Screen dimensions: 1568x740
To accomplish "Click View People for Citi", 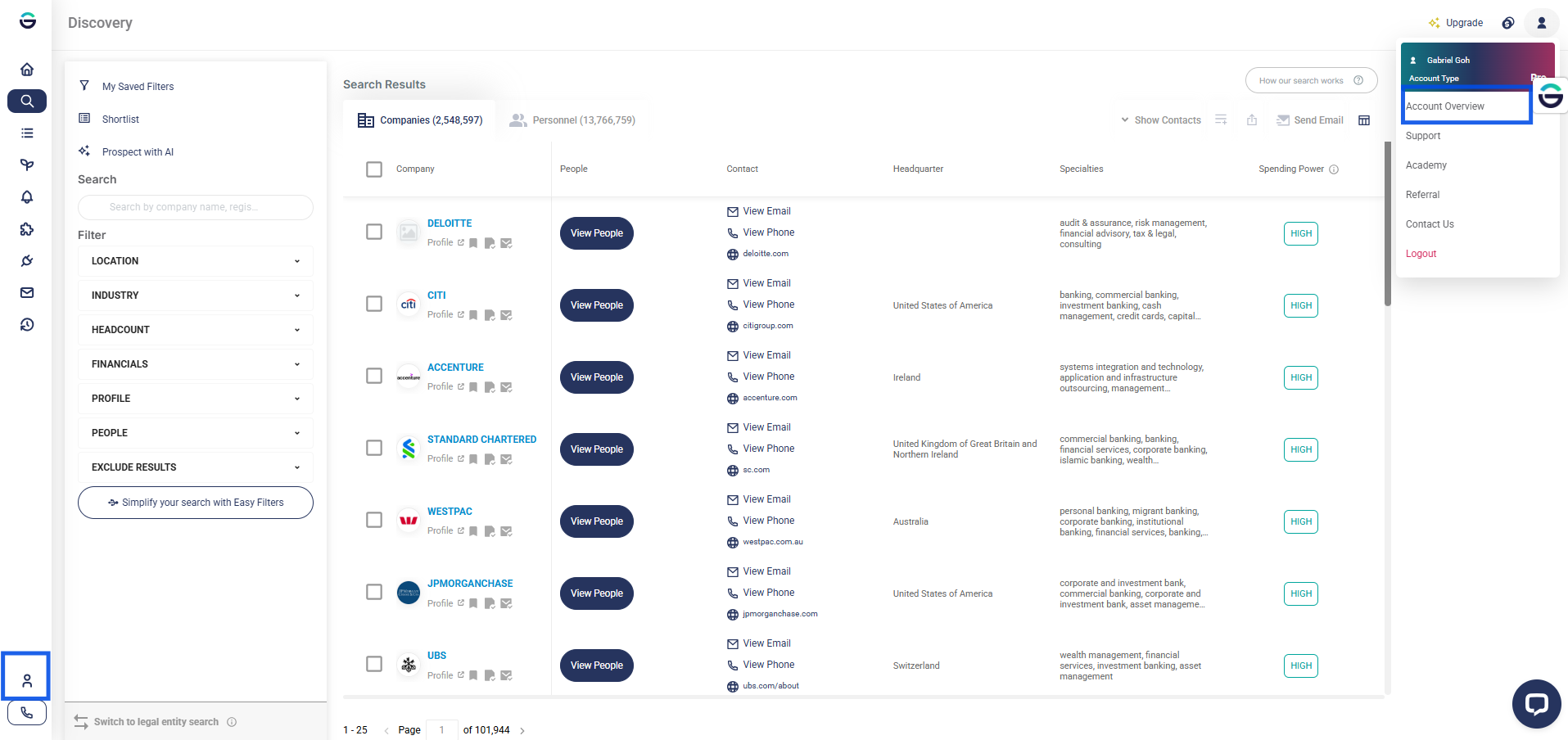I will pos(597,305).
